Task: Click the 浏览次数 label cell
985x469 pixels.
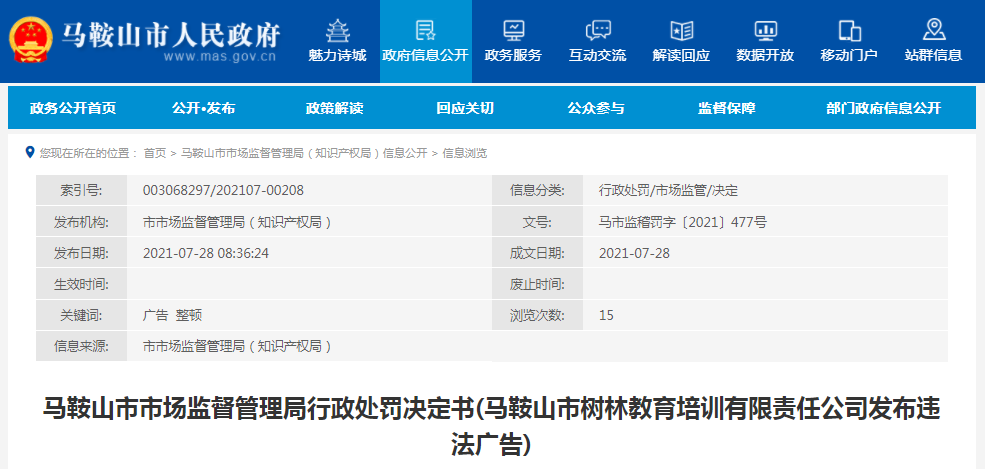Action: pyautogui.click(x=538, y=315)
